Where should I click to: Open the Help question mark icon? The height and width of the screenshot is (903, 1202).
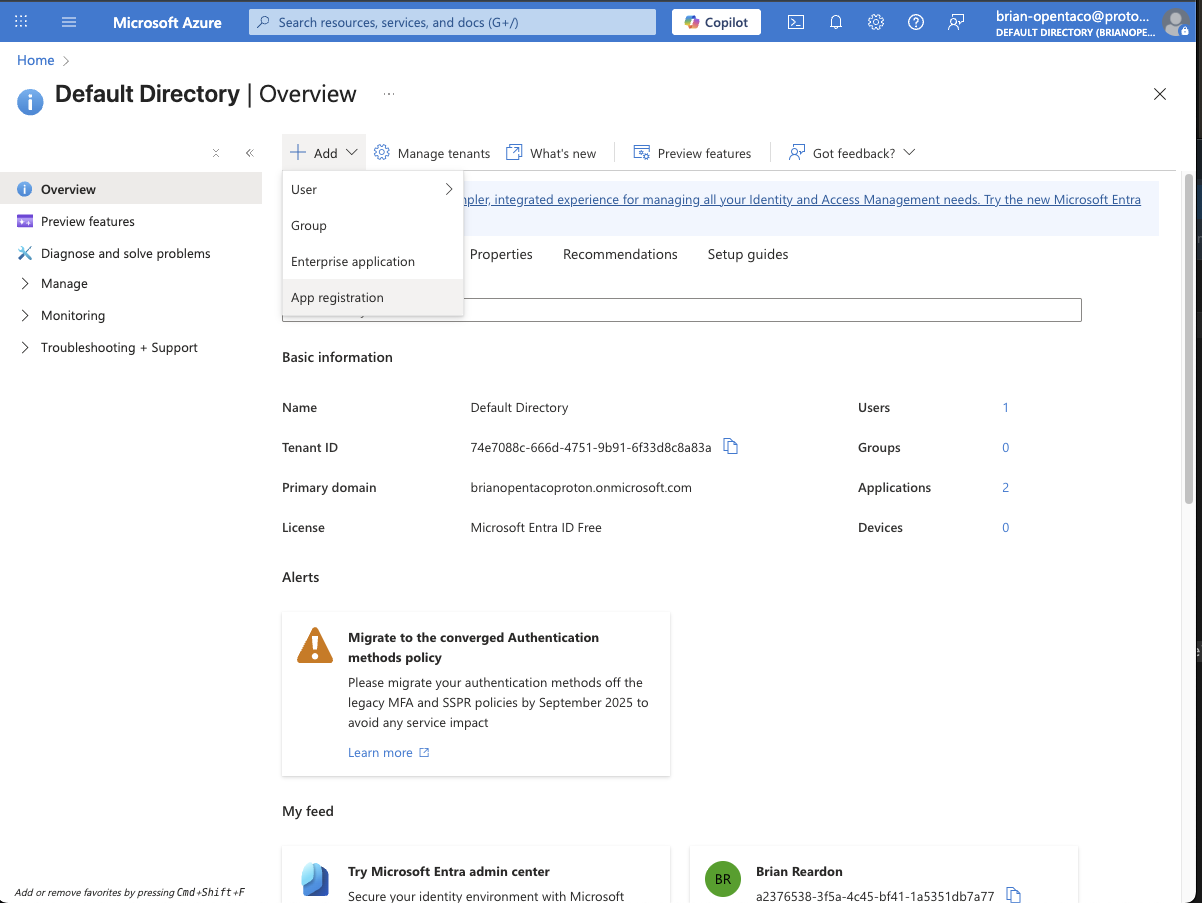916,22
